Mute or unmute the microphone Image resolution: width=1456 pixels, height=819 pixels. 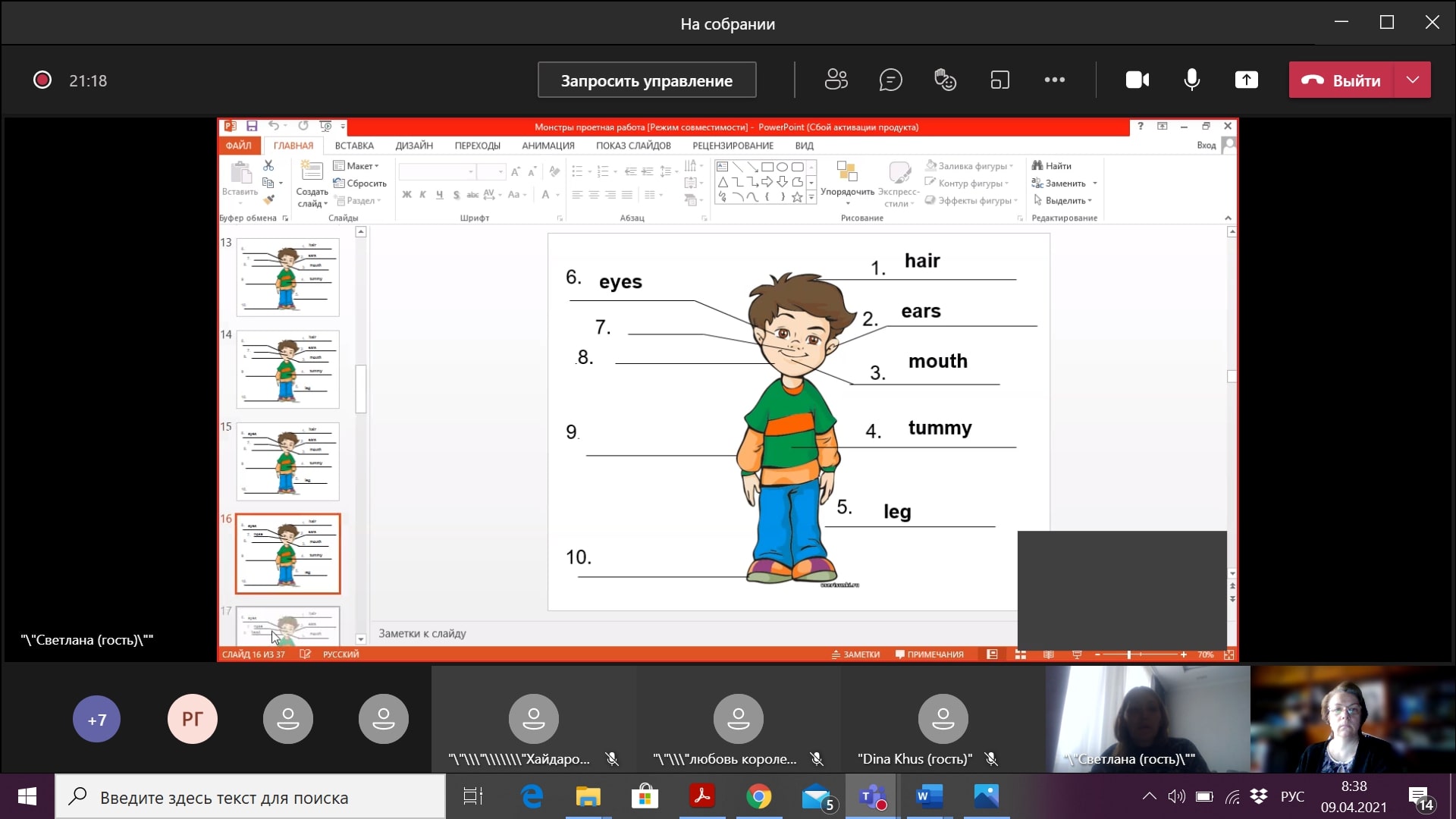click(1191, 80)
